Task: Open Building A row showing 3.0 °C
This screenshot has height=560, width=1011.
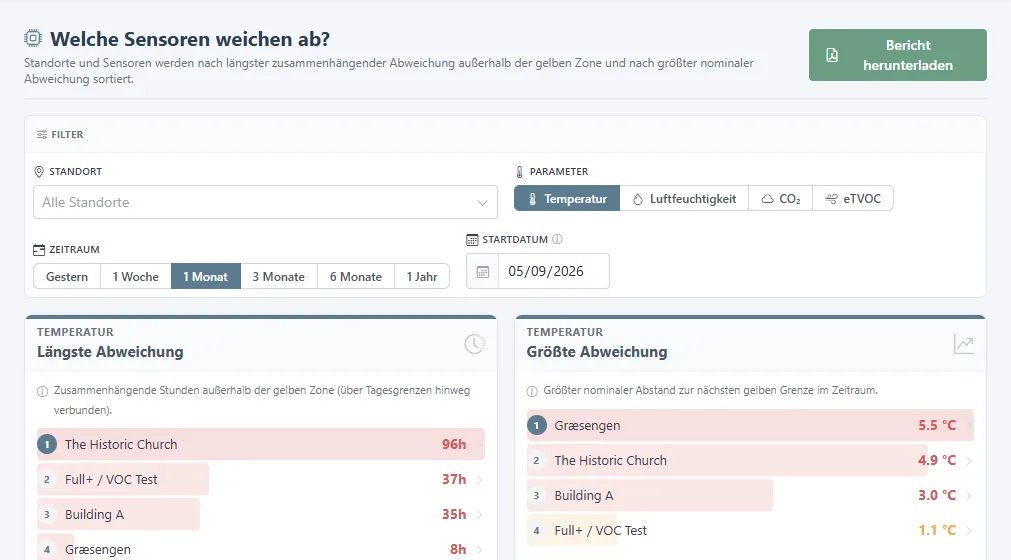Action: click(x=750, y=496)
